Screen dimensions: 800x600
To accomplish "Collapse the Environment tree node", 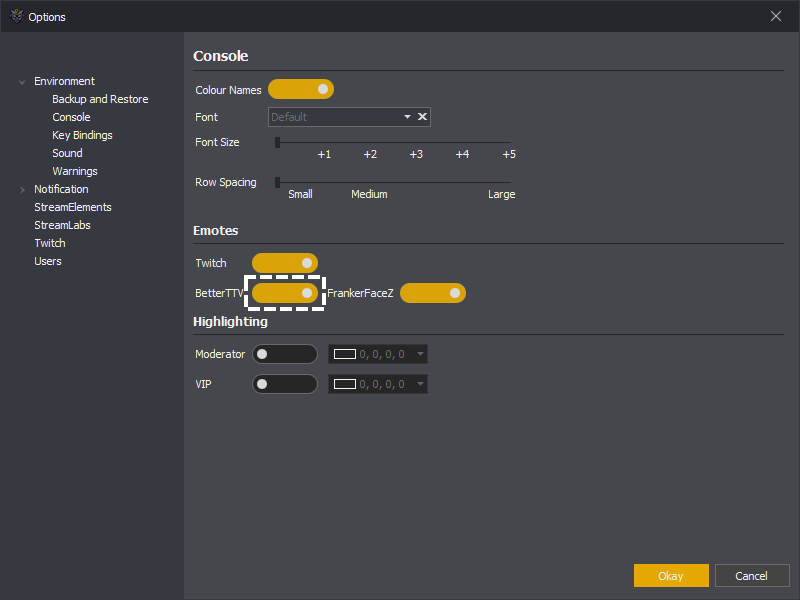I will point(22,82).
